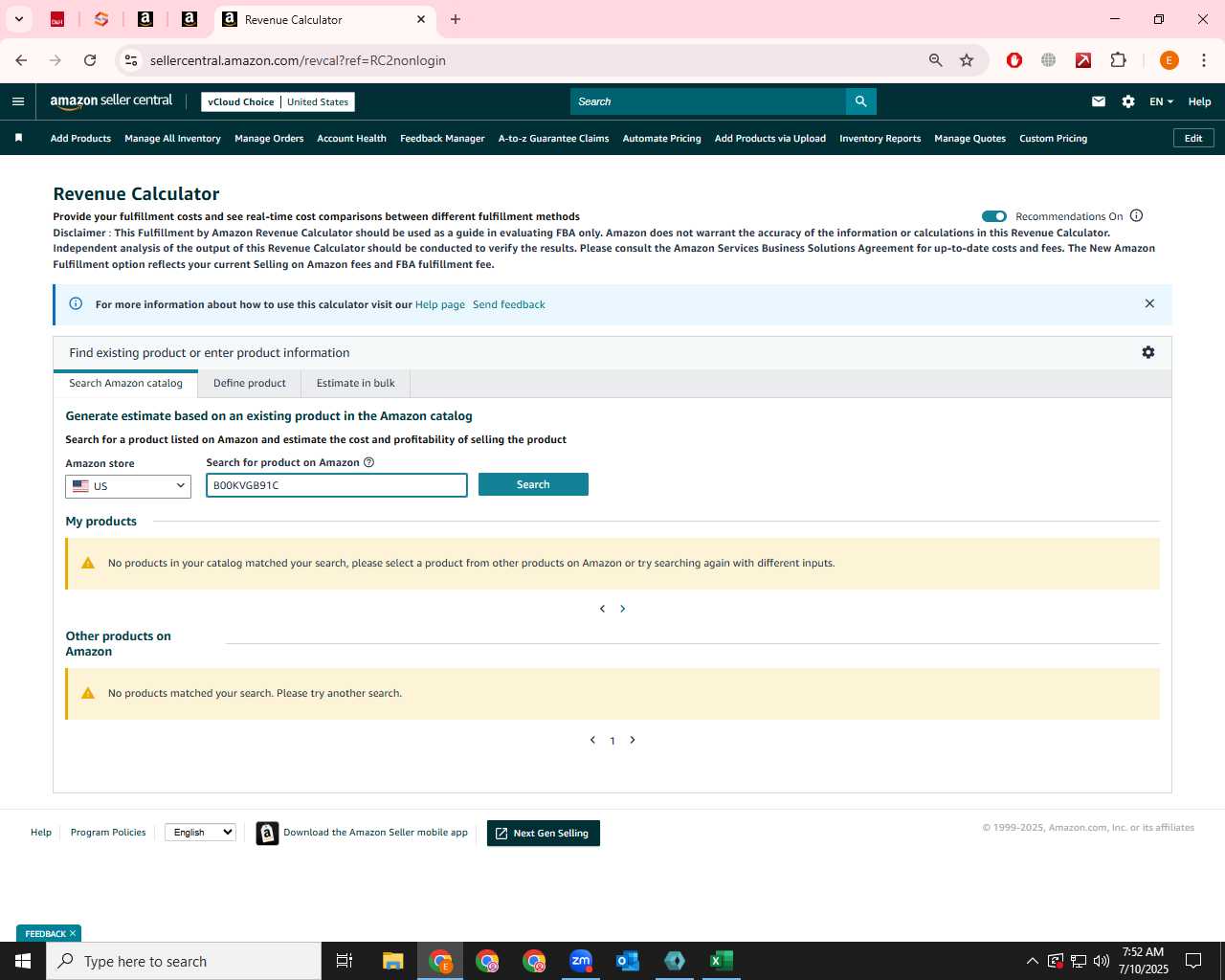Open the browser extensions puzzle icon
This screenshot has width=1225, height=980.
[x=1118, y=60]
